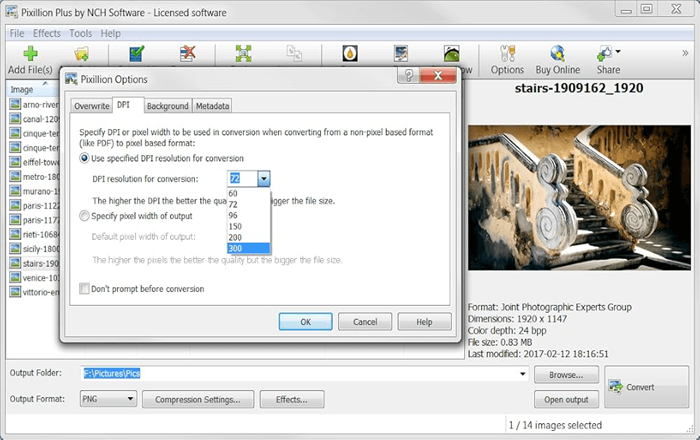Click the help question mark in Pixillion Options
700x440 pixels.
pyautogui.click(x=408, y=75)
